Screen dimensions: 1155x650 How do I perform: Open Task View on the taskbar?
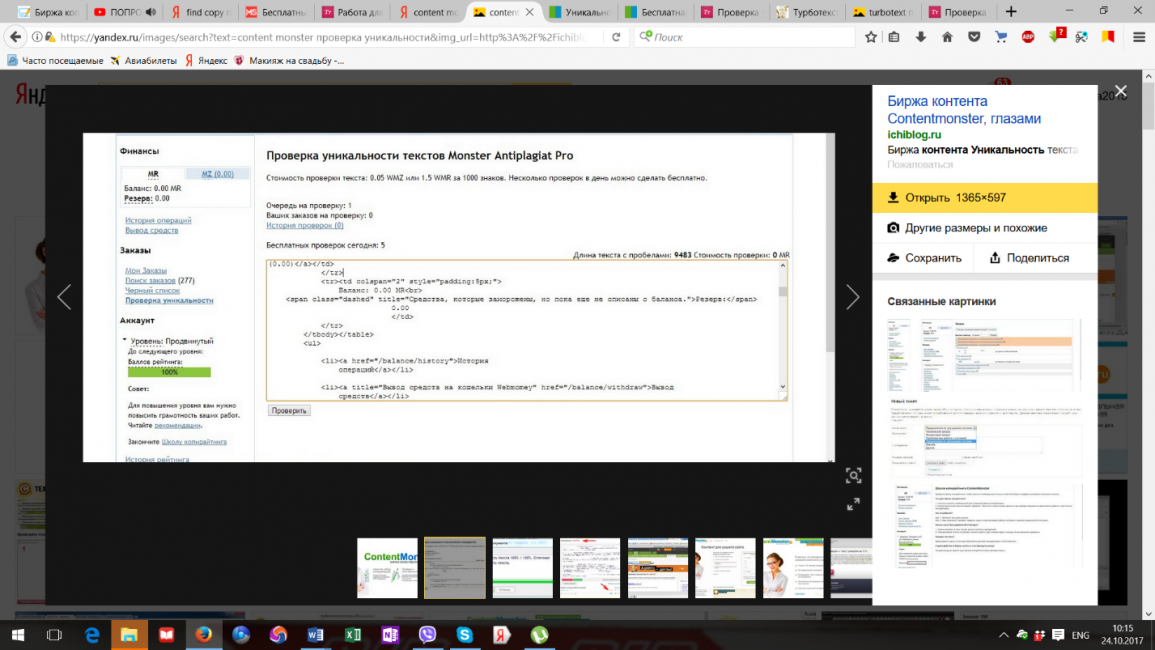(x=54, y=635)
